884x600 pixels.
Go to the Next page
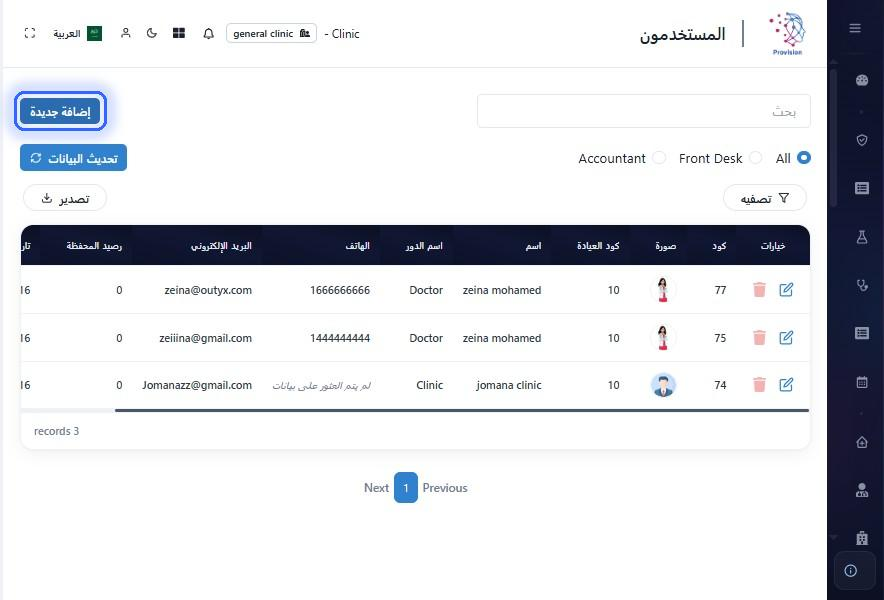tap(376, 488)
